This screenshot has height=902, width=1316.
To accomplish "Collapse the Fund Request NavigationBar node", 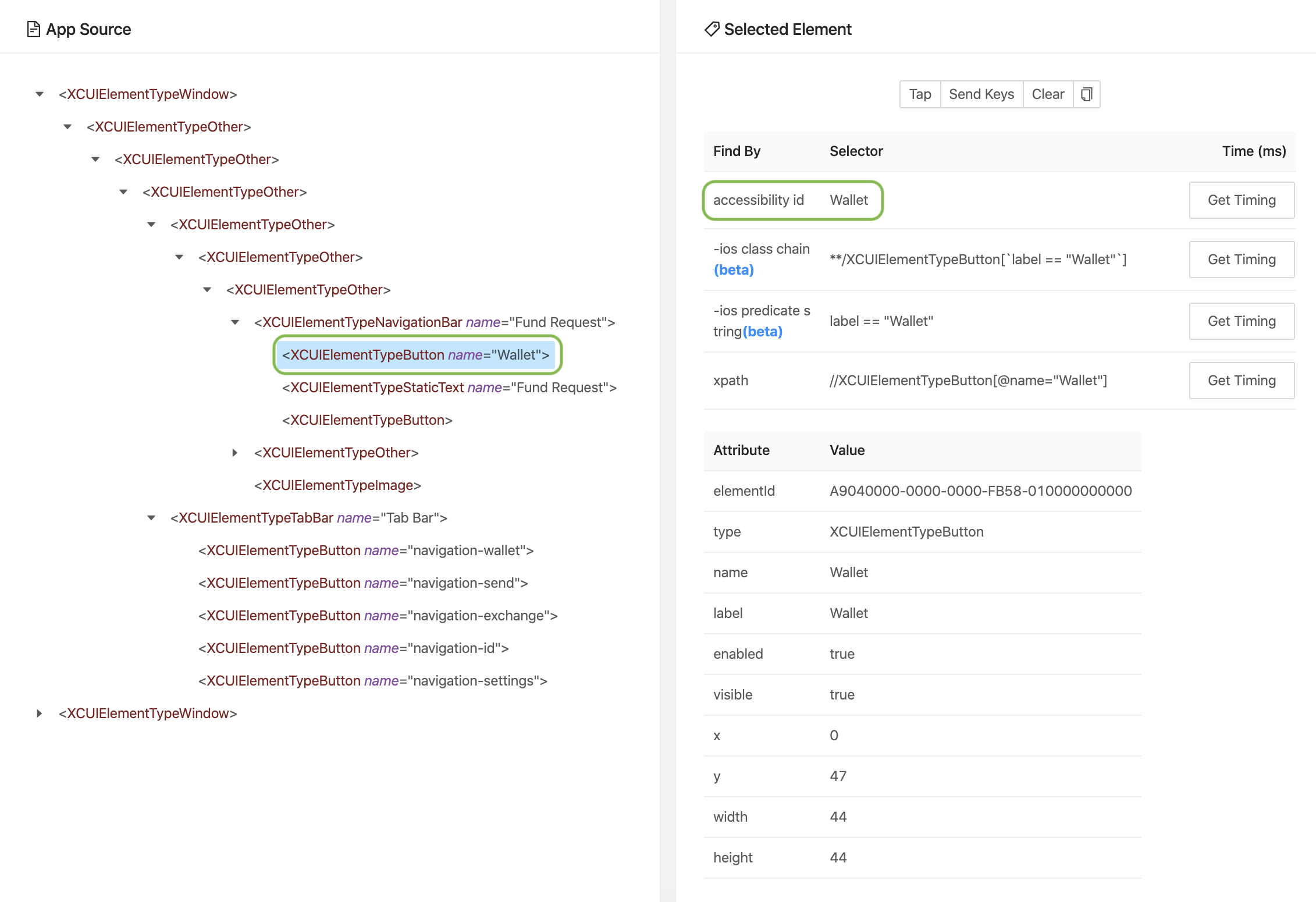I will coord(235,322).
